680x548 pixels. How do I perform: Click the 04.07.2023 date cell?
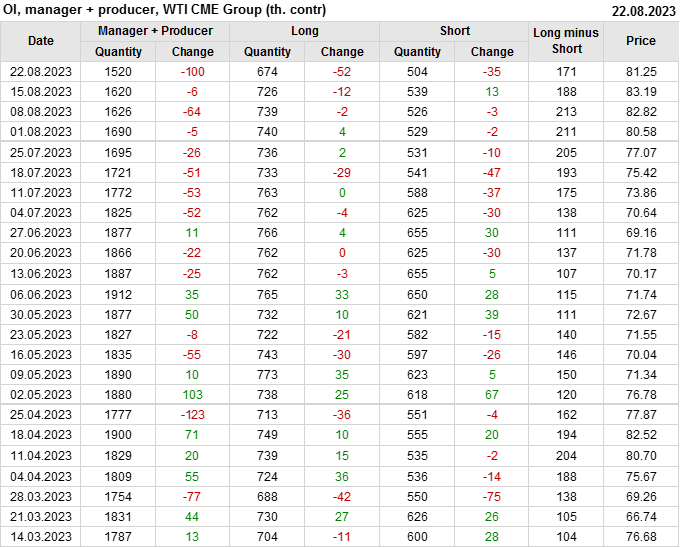click(x=41, y=213)
